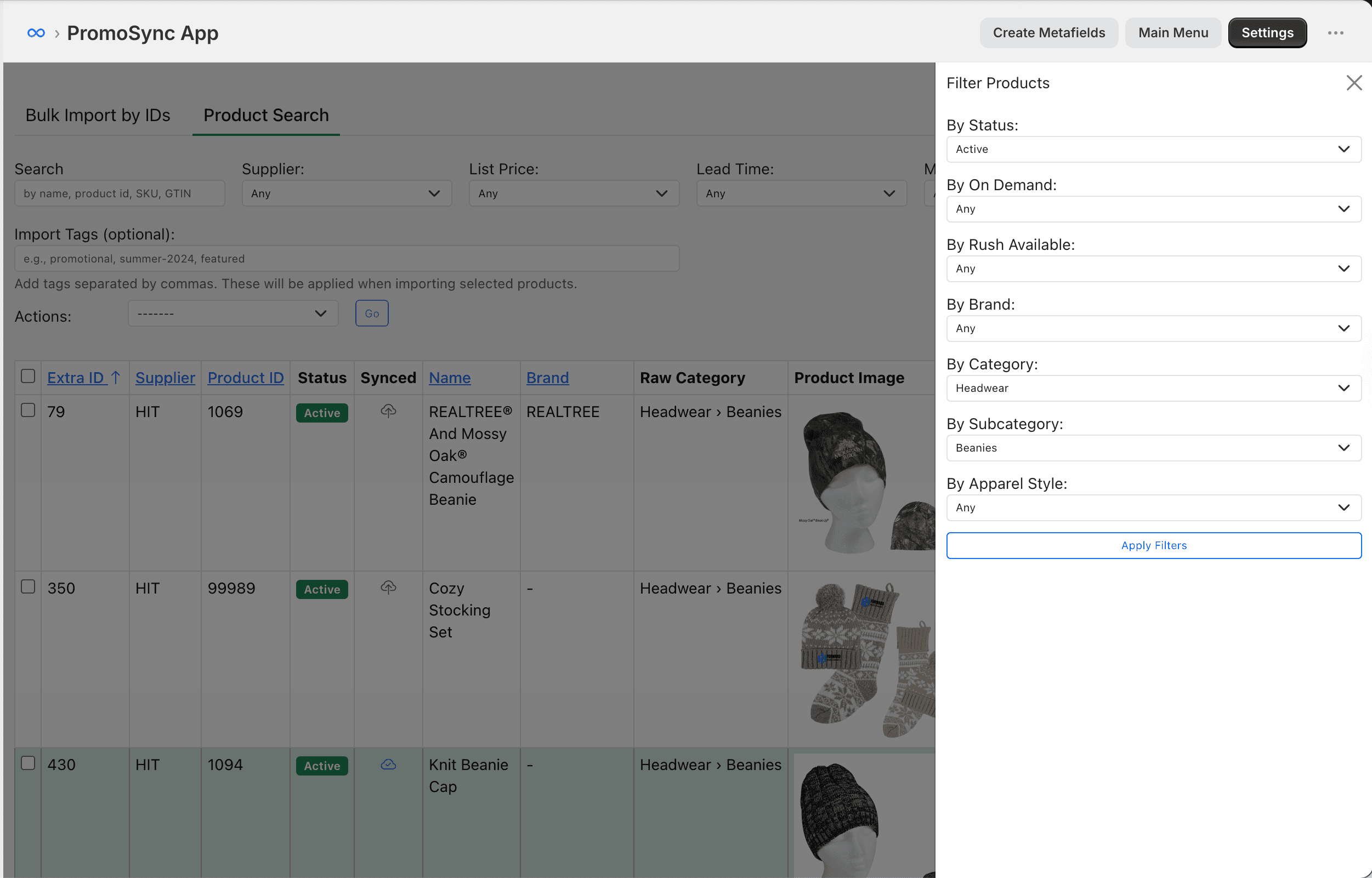Focus the Import Tags input field

coord(347,259)
